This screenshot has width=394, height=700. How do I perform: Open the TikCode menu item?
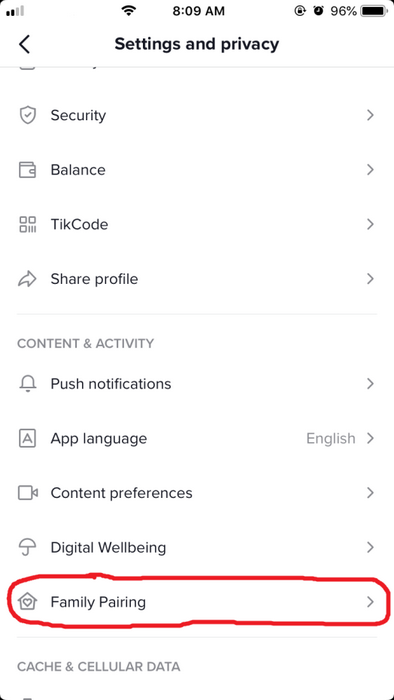(197, 224)
